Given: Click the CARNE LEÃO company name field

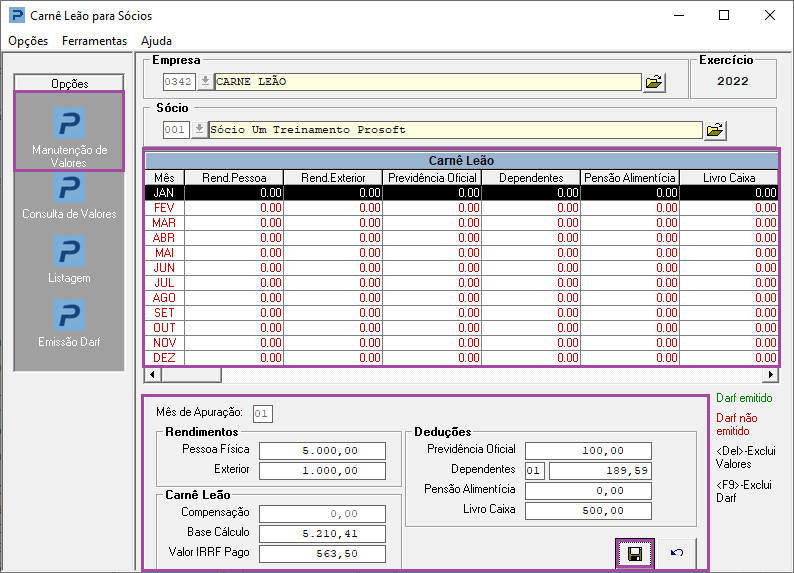Looking at the screenshot, I should pyautogui.click(x=428, y=81).
